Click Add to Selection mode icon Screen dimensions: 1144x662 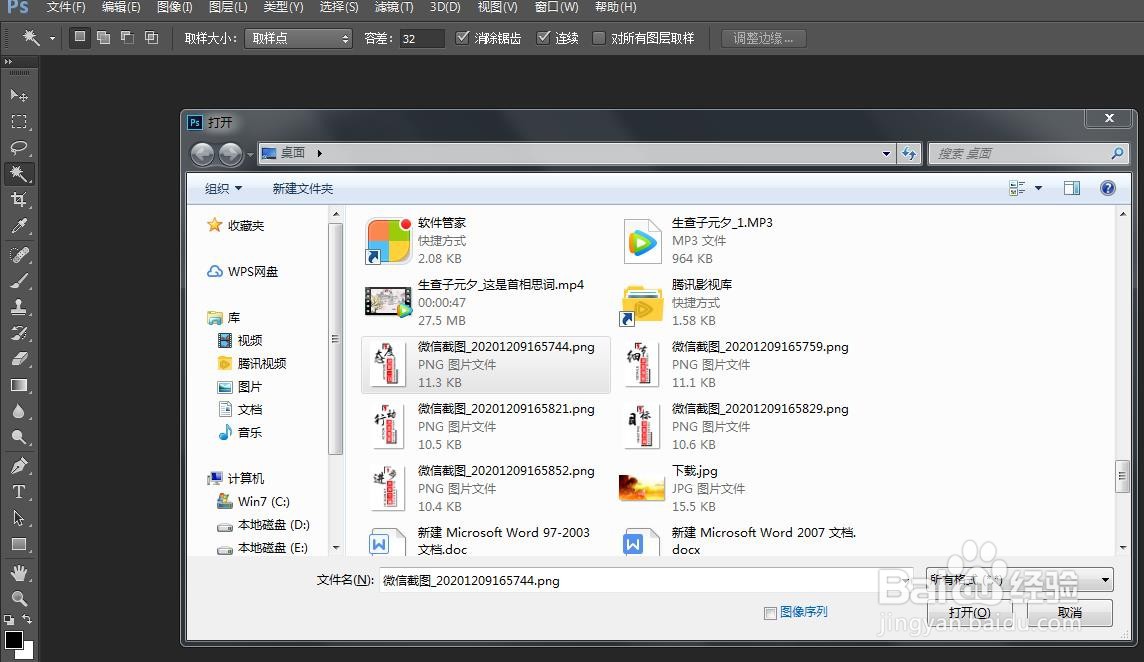tap(104, 37)
